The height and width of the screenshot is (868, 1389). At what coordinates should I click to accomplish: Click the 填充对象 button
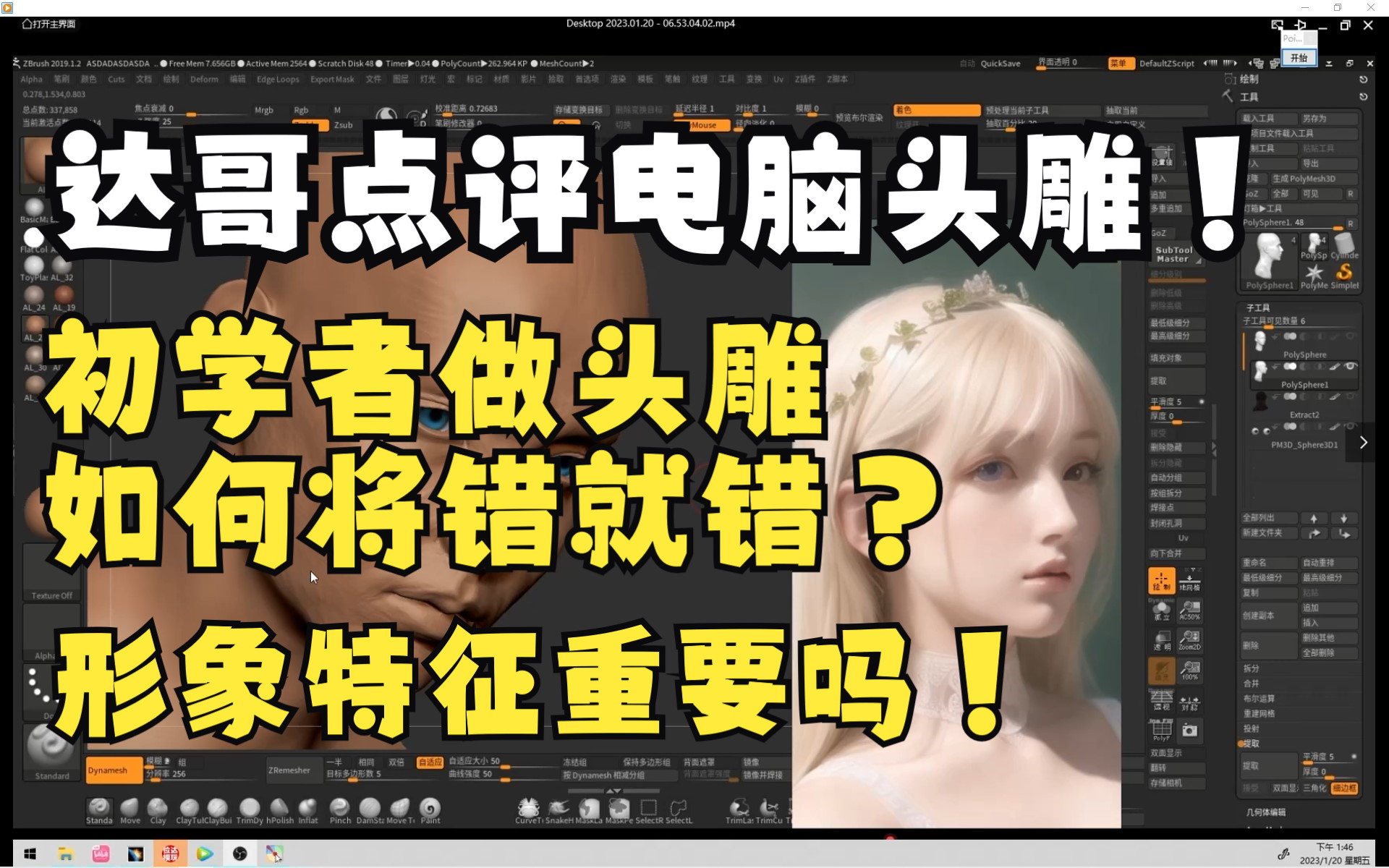tap(1177, 358)
